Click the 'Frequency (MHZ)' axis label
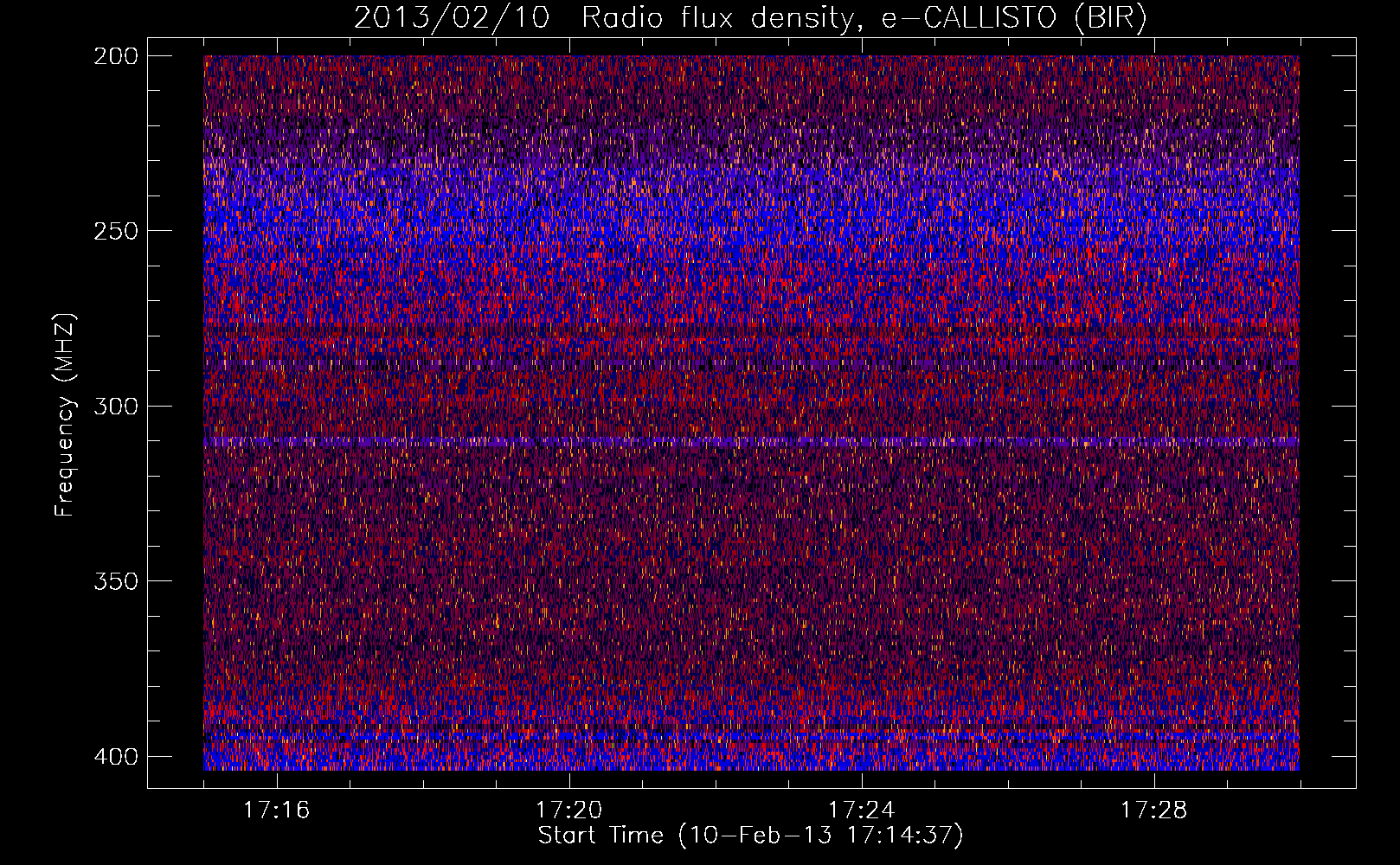This screenshot has height=865, width=1400. click(x=65, y=414)
